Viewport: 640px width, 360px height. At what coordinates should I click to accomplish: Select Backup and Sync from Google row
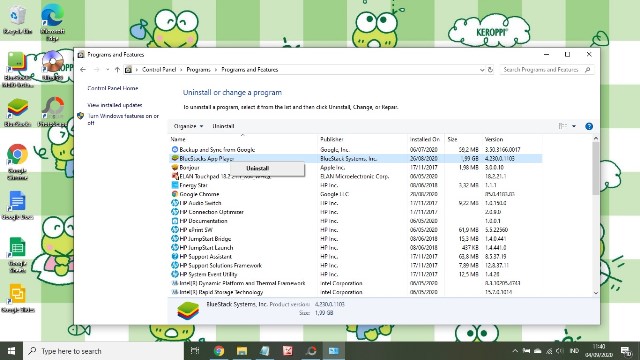356,150
